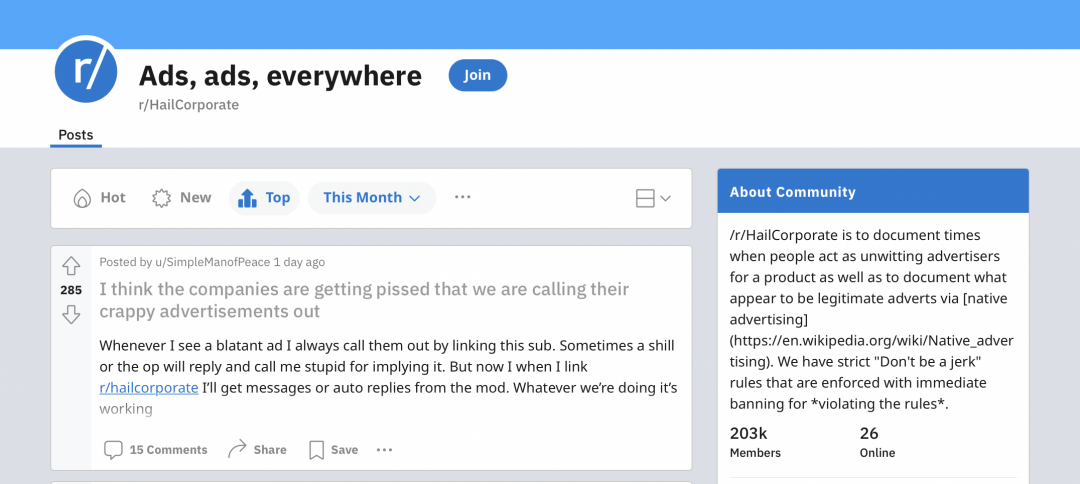Image resolution: width=1080 pixels, height=484 pixels.
Task: Expand the This Month time filter
Action: (372, 198)
